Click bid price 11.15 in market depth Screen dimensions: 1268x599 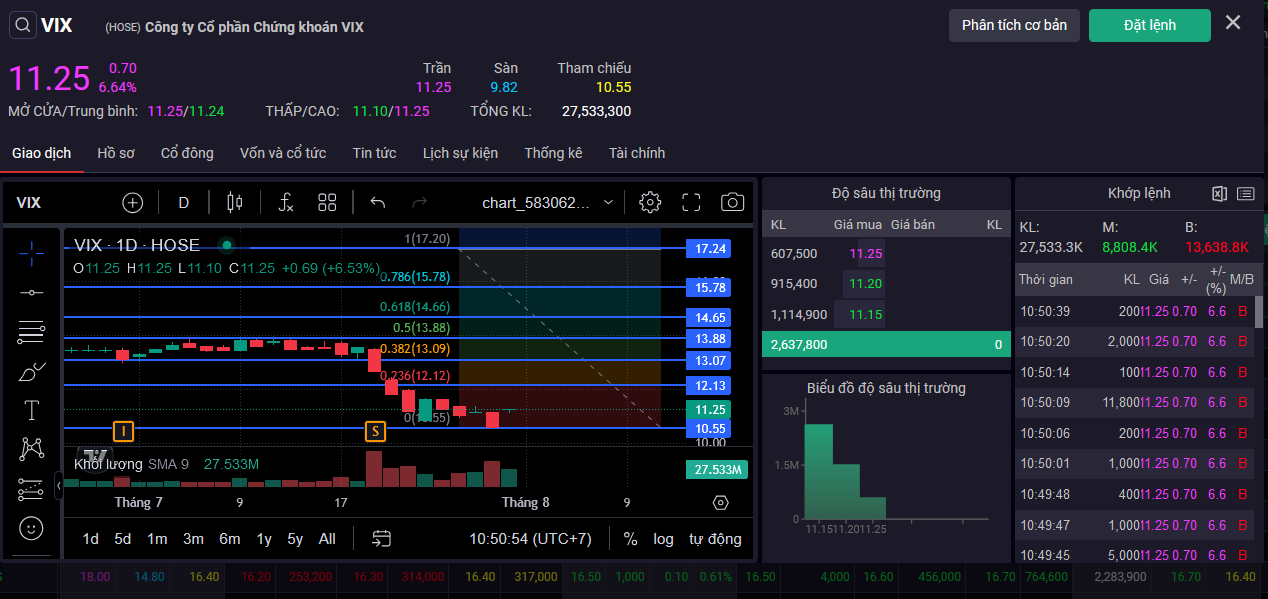pyautogui.click(x=866, y=314)
